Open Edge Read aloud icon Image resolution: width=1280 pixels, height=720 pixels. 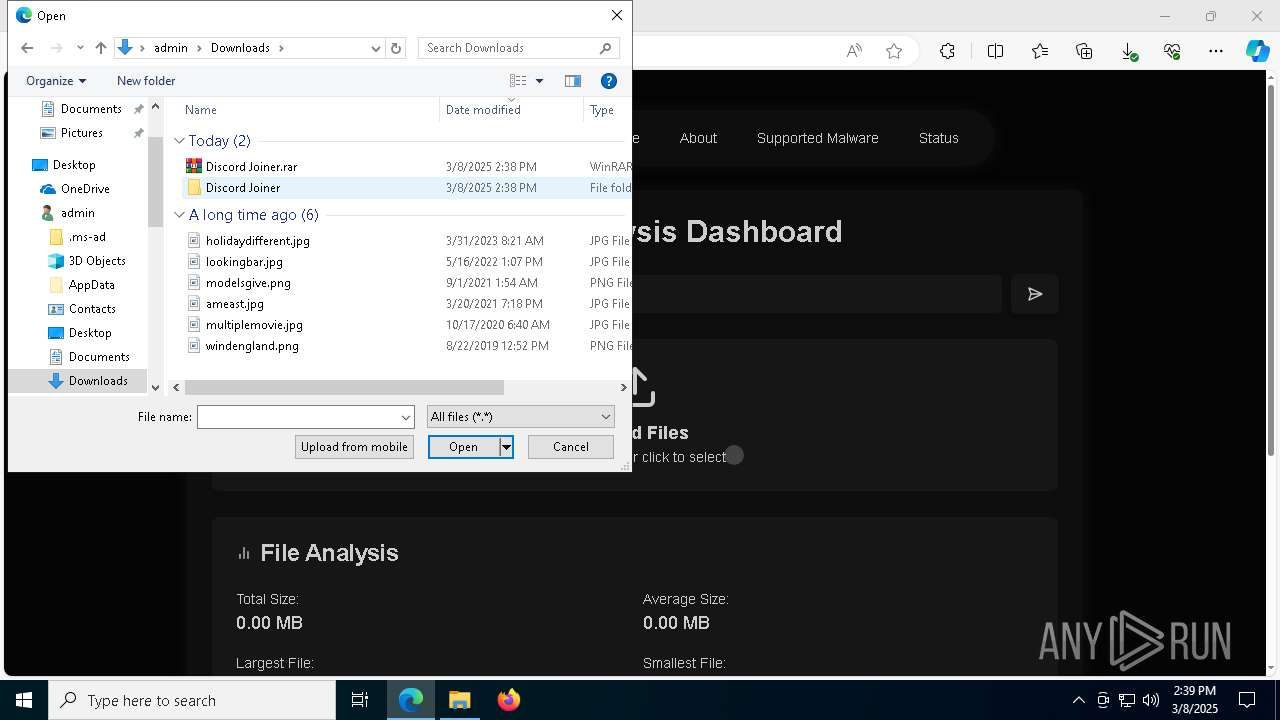(x=853, y=51)
